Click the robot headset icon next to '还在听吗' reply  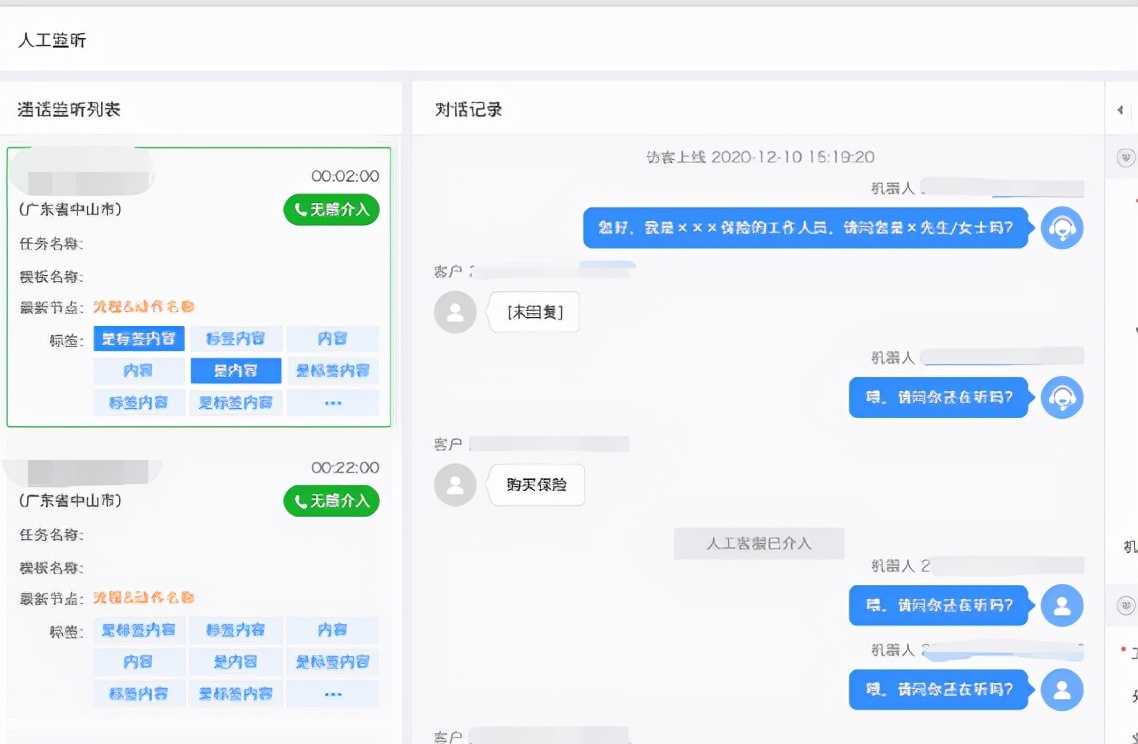[x=1062, y=397]
